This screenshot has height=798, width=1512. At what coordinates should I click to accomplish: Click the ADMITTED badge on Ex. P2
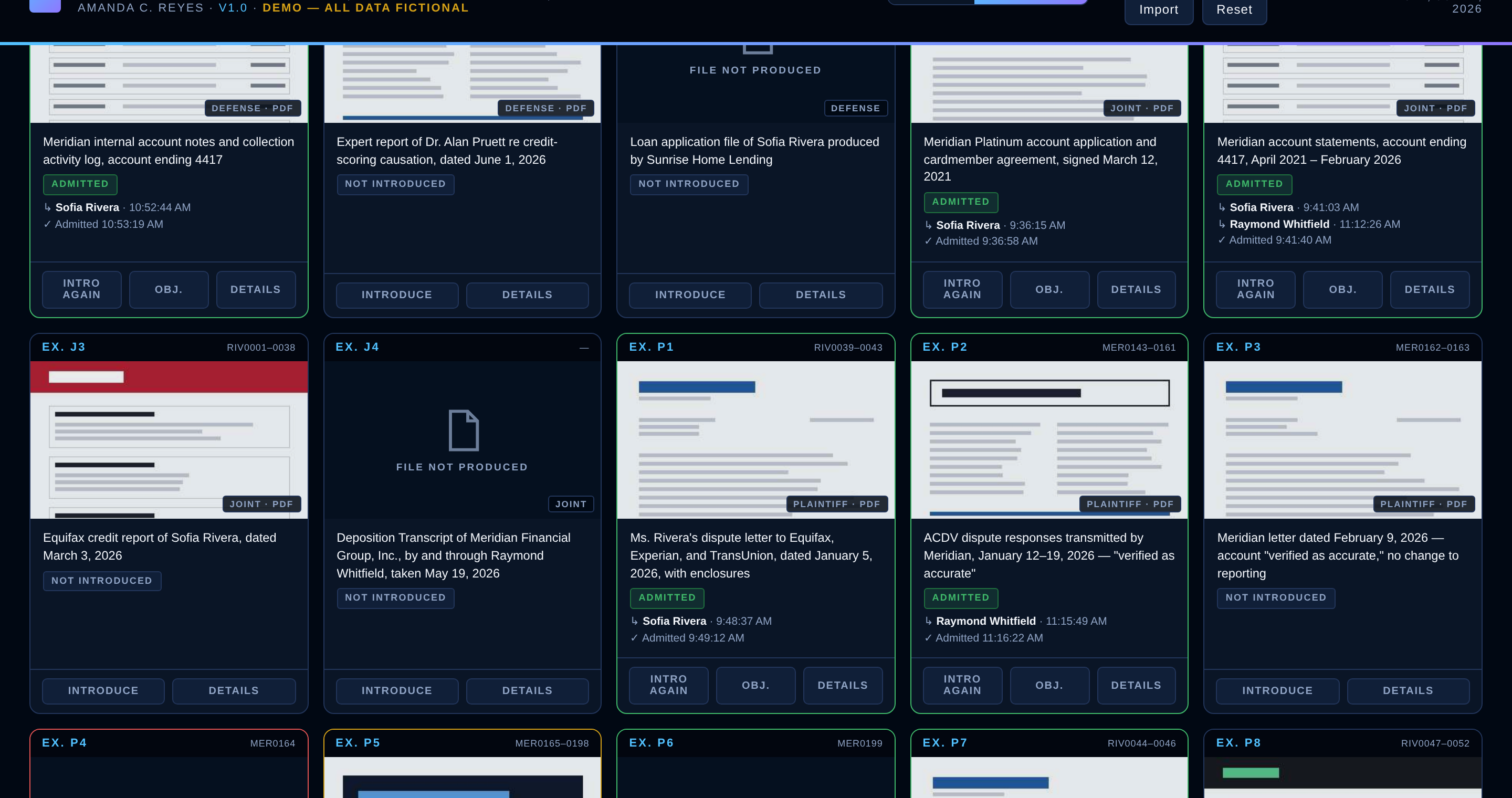pyautogui.click(x=960, y=598)
